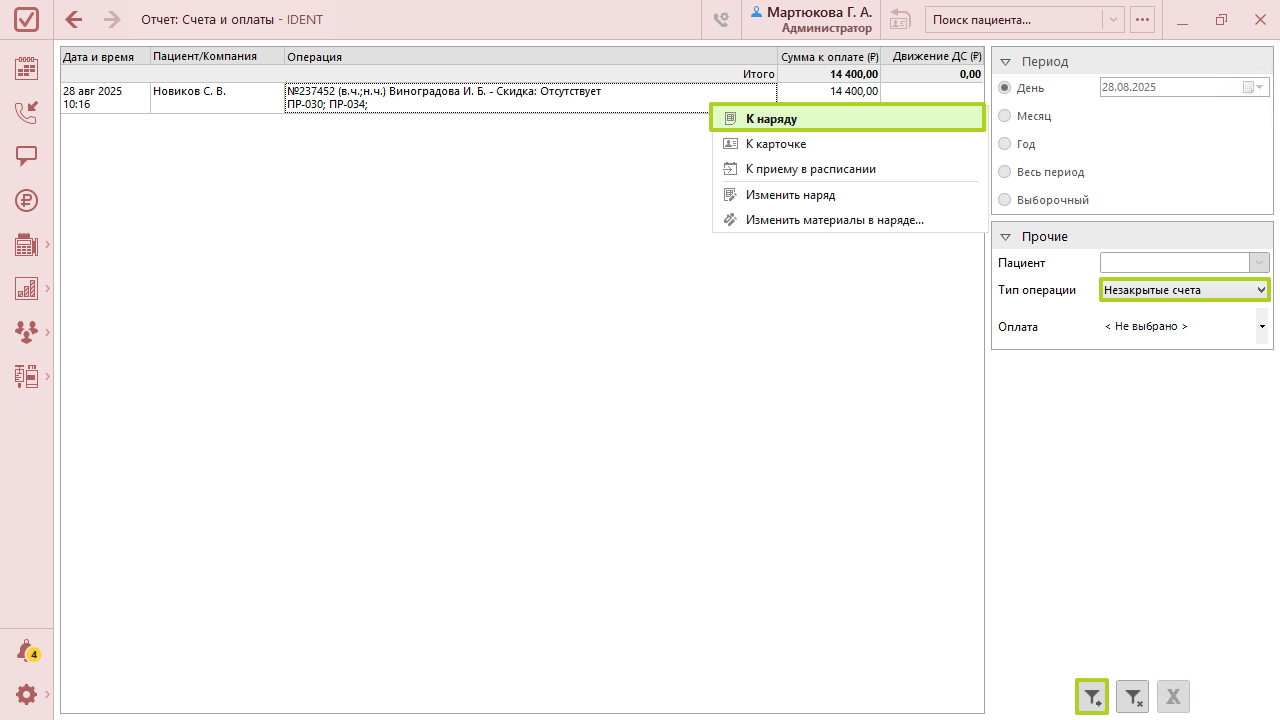Viewport: 1280px width, 720px height.
Task: Click the IDENT checkmark logo icon
Action: [27, 20]
